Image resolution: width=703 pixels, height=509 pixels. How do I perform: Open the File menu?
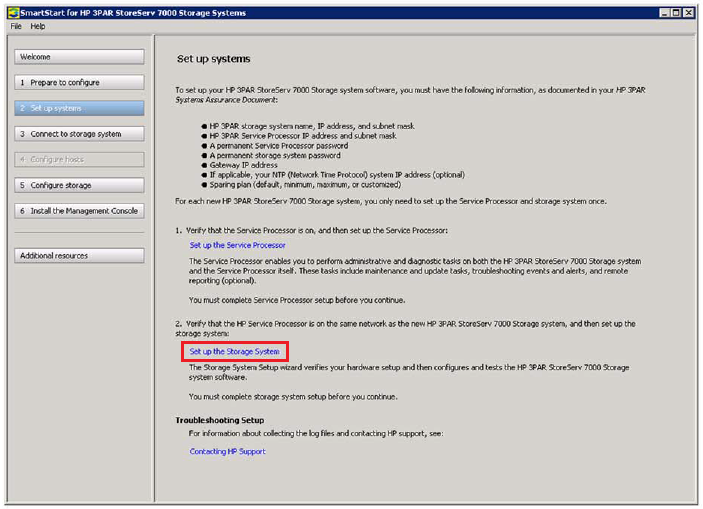coord(16,26)
